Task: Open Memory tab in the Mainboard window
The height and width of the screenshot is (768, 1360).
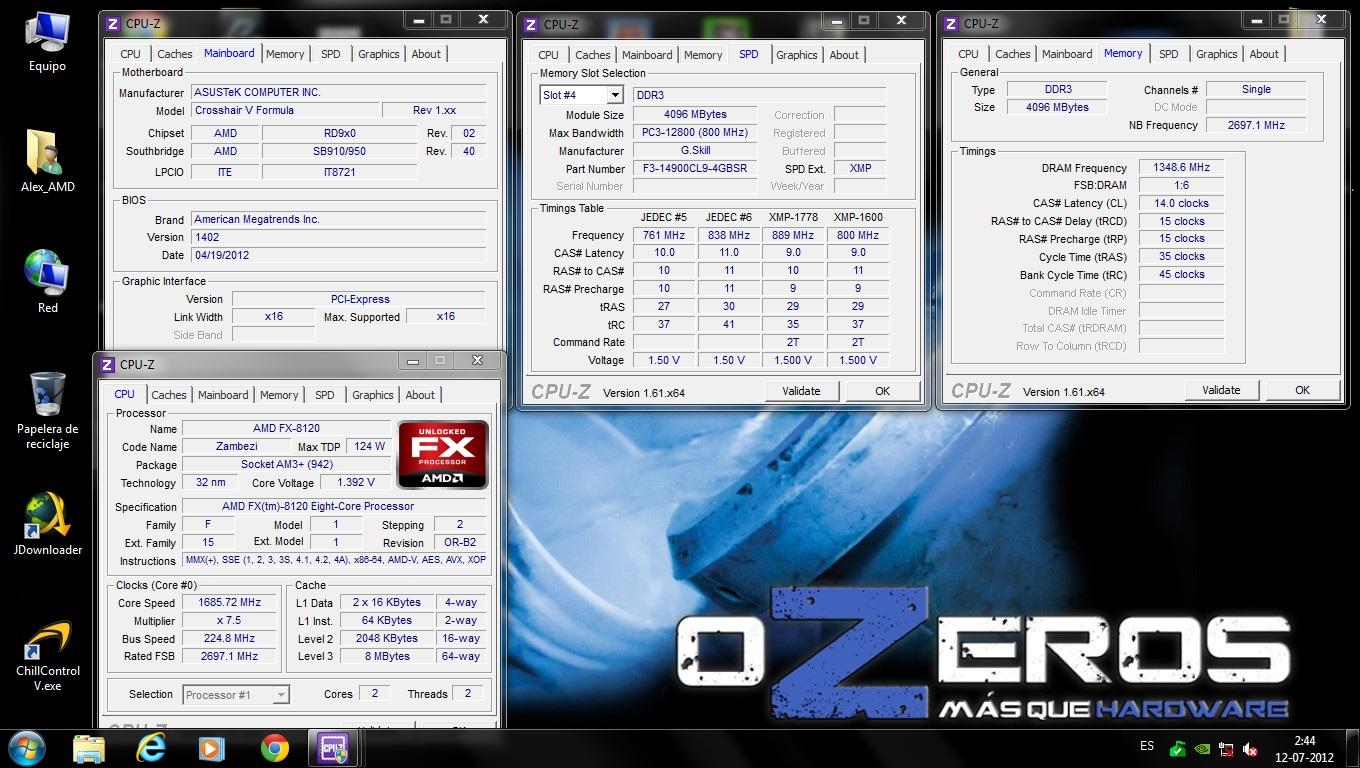Action: click(x=285, y=54)
